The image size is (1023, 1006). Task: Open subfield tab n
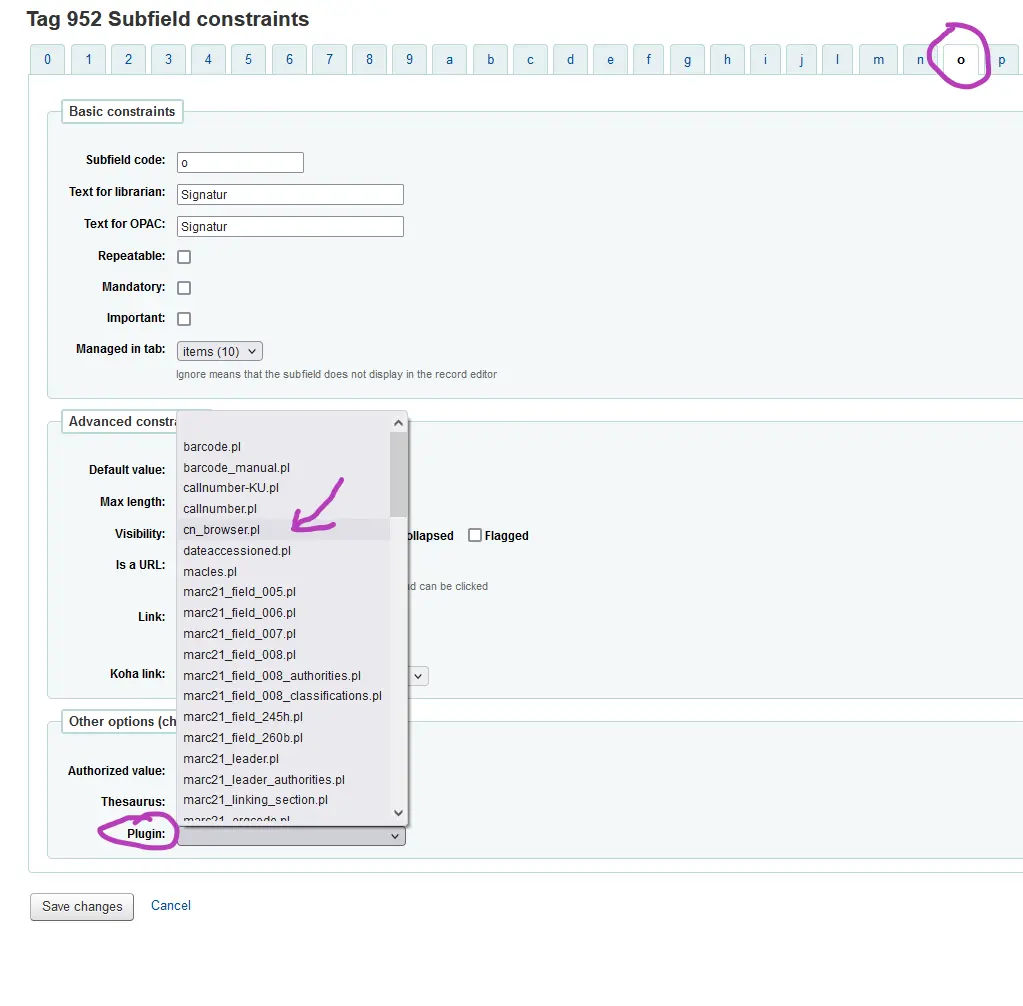(920, 59)
